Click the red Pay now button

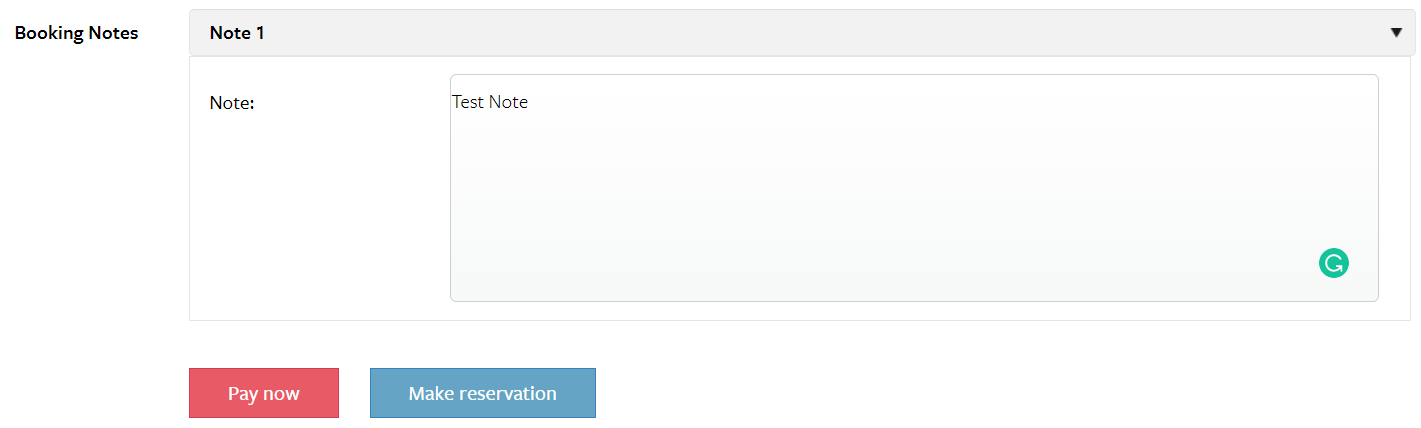264,393
